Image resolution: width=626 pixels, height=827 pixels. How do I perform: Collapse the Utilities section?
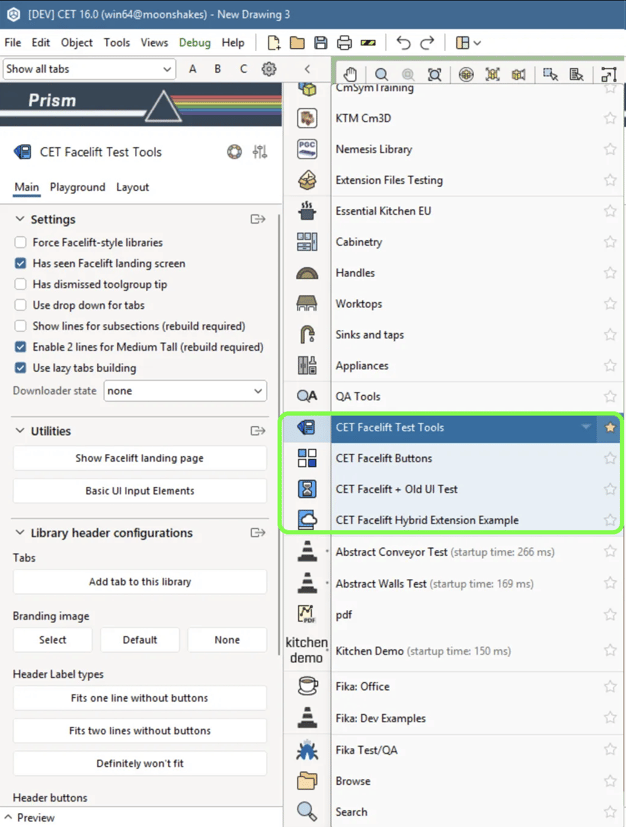[x=20, y=431]
